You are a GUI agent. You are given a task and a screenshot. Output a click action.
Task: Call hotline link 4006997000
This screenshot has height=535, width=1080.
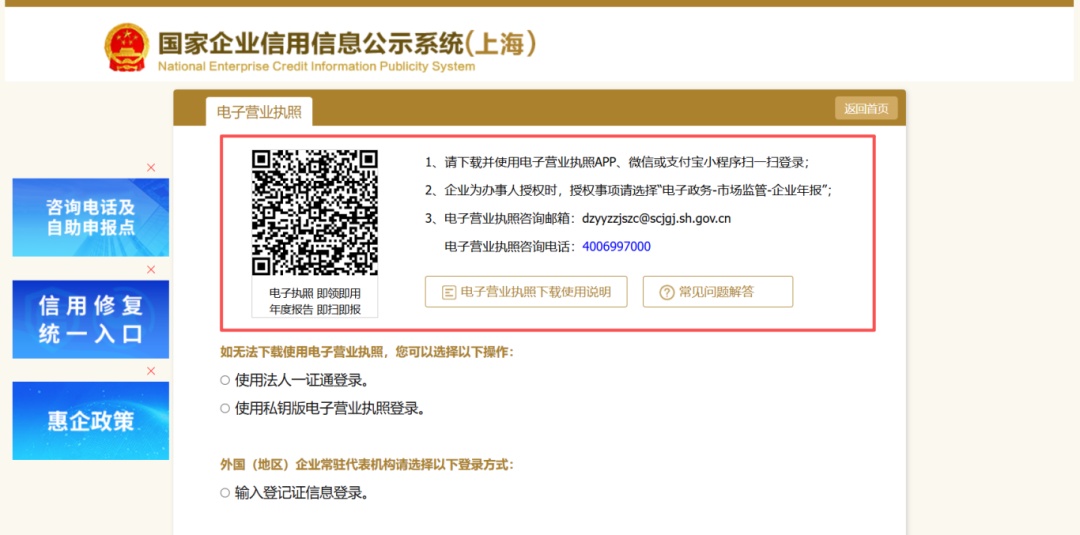616,246
